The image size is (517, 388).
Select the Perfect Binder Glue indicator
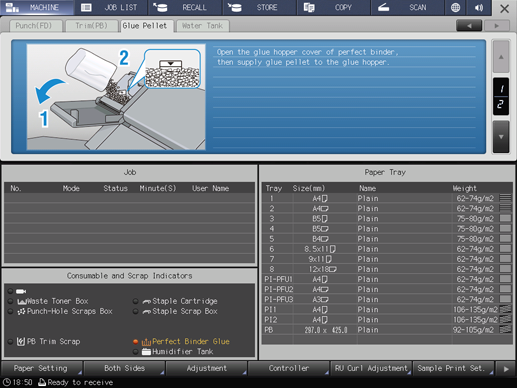(186, 341)
